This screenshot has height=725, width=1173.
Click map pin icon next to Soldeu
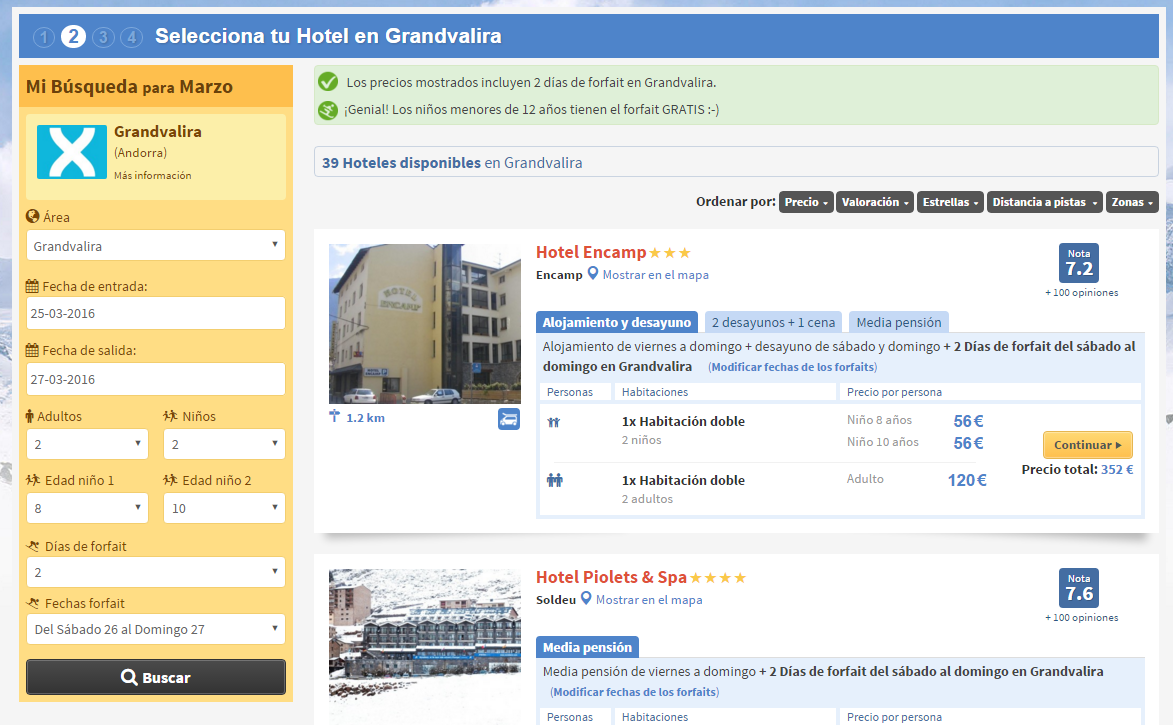586,599
